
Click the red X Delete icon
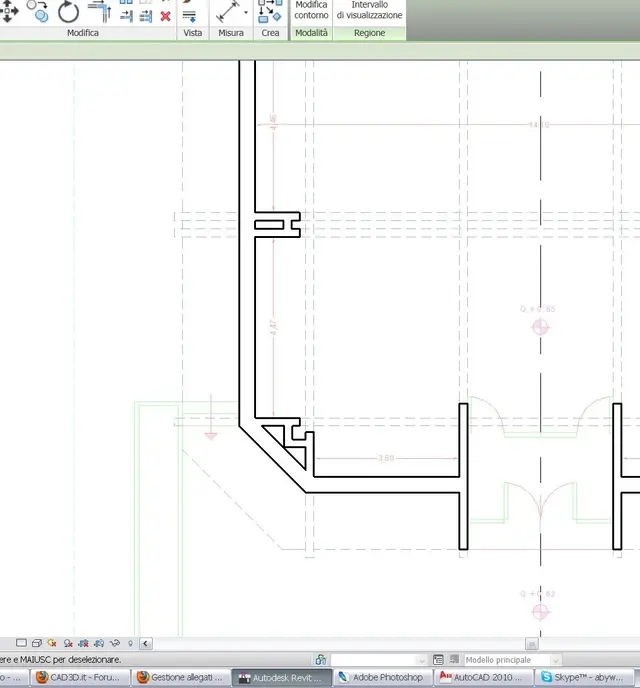(165, 17)
